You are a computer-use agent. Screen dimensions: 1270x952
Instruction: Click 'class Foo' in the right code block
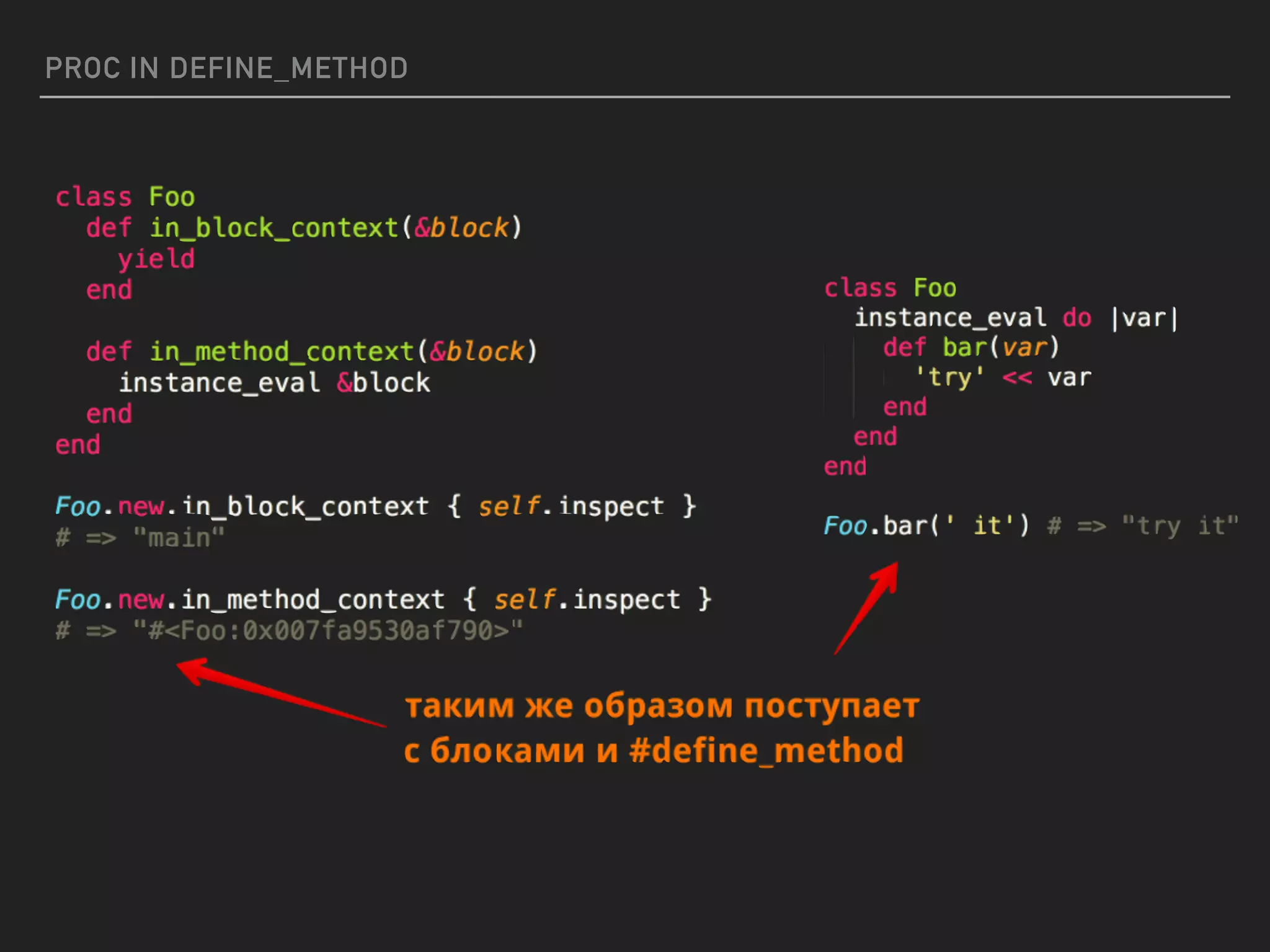pyautogui.click(x=890, y=288)
